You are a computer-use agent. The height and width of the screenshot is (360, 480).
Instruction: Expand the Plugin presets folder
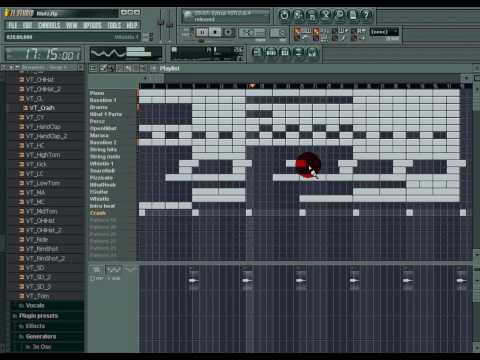tap(38, 315)
